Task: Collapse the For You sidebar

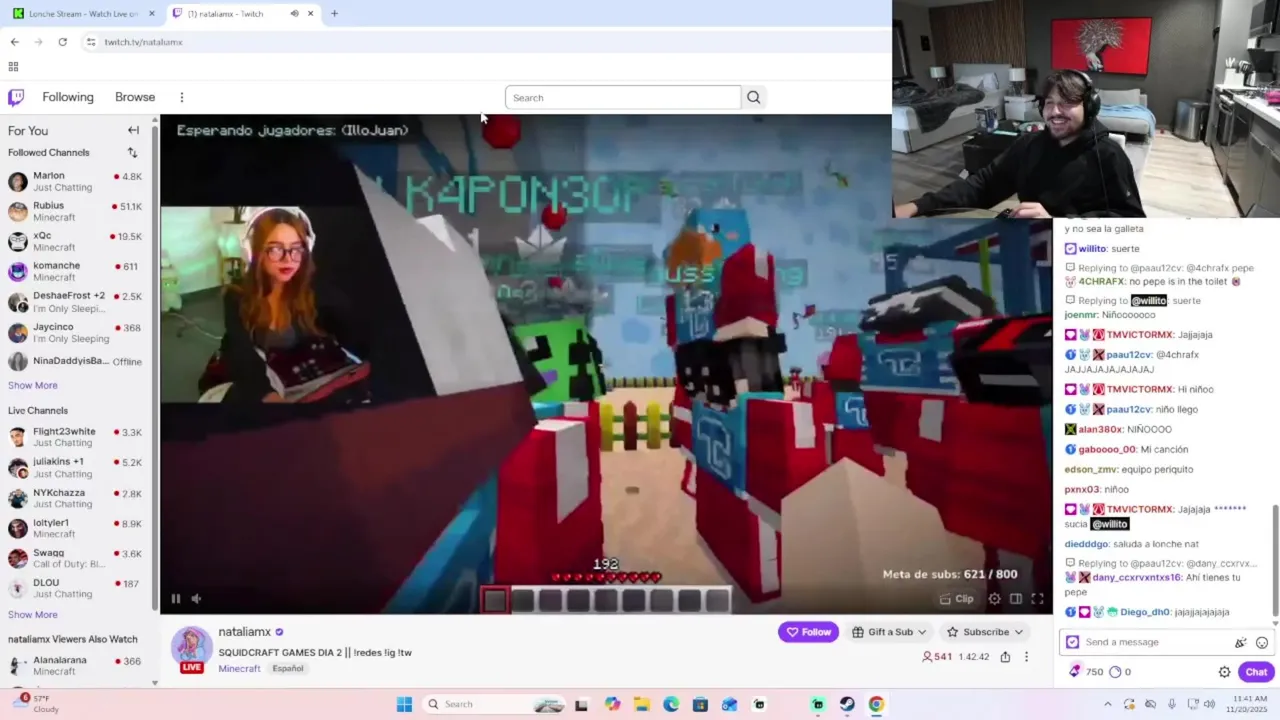Action: click(x=133, y=130)
